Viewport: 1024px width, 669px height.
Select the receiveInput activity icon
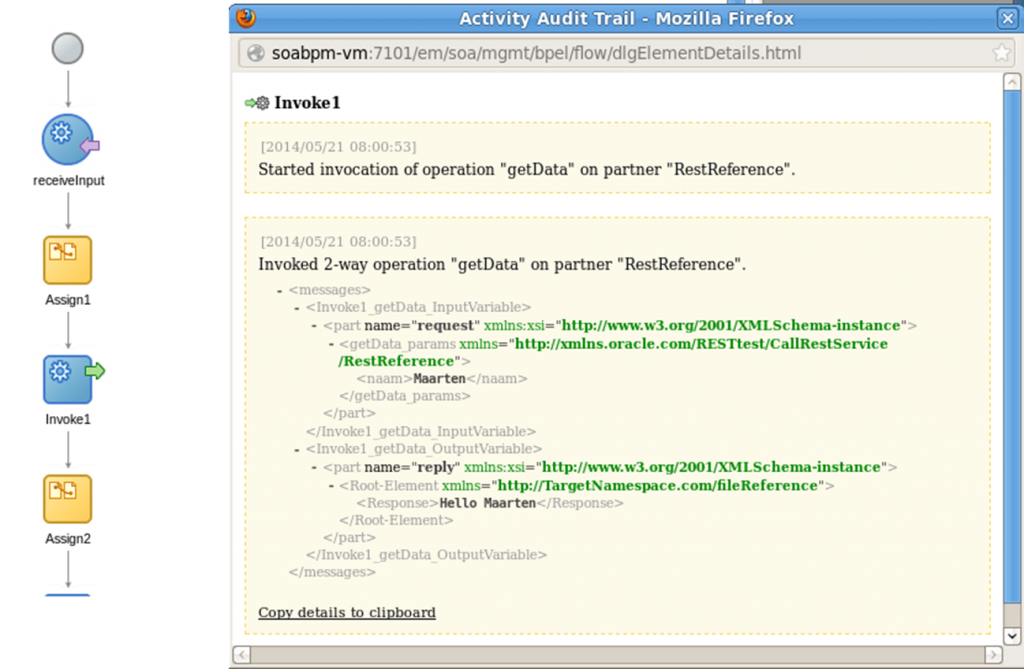coord(69,140)
